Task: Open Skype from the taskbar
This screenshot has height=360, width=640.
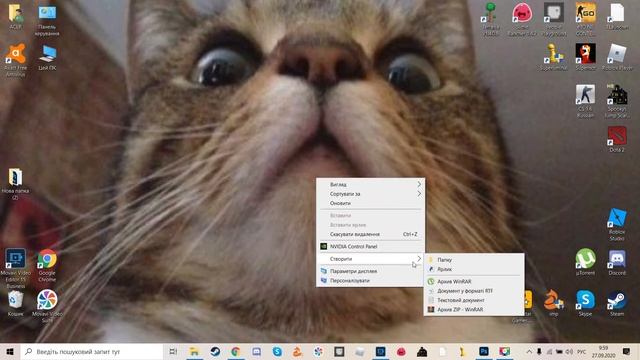Action: click(x=277, y=351)
